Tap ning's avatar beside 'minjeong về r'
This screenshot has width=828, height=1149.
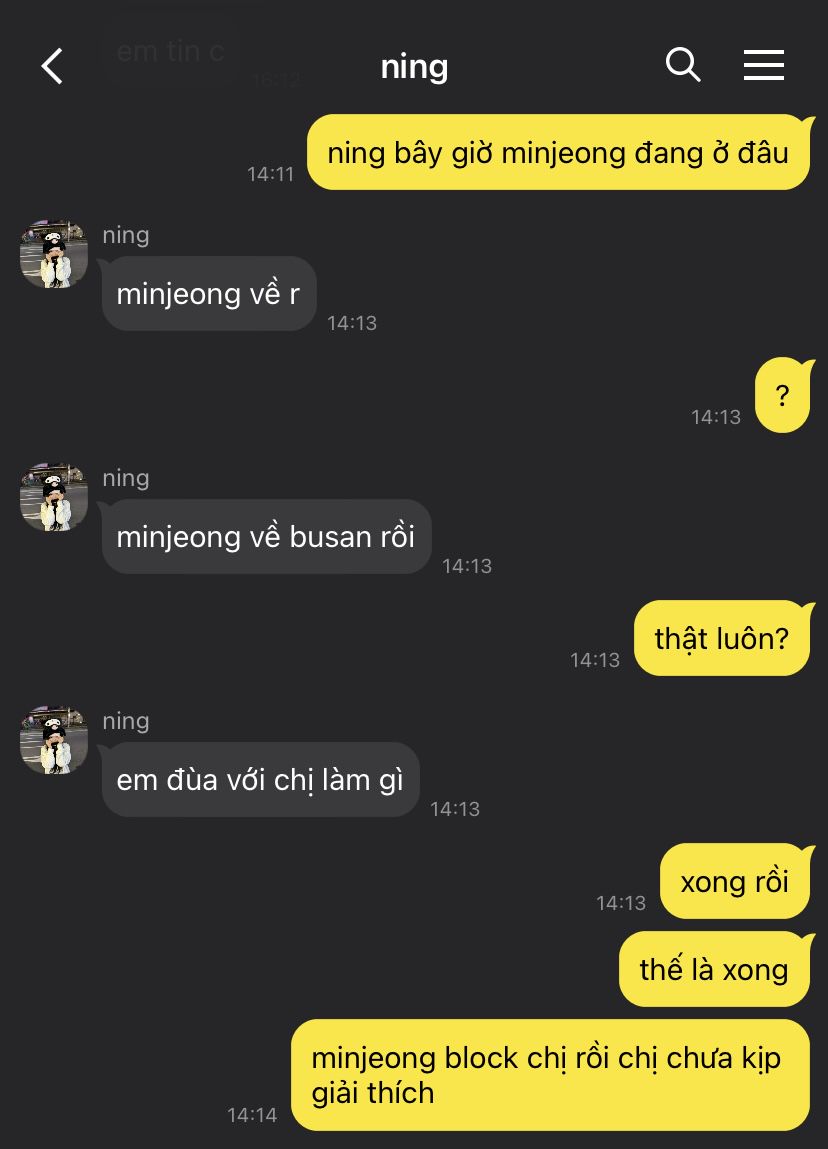tap(53, 254)
